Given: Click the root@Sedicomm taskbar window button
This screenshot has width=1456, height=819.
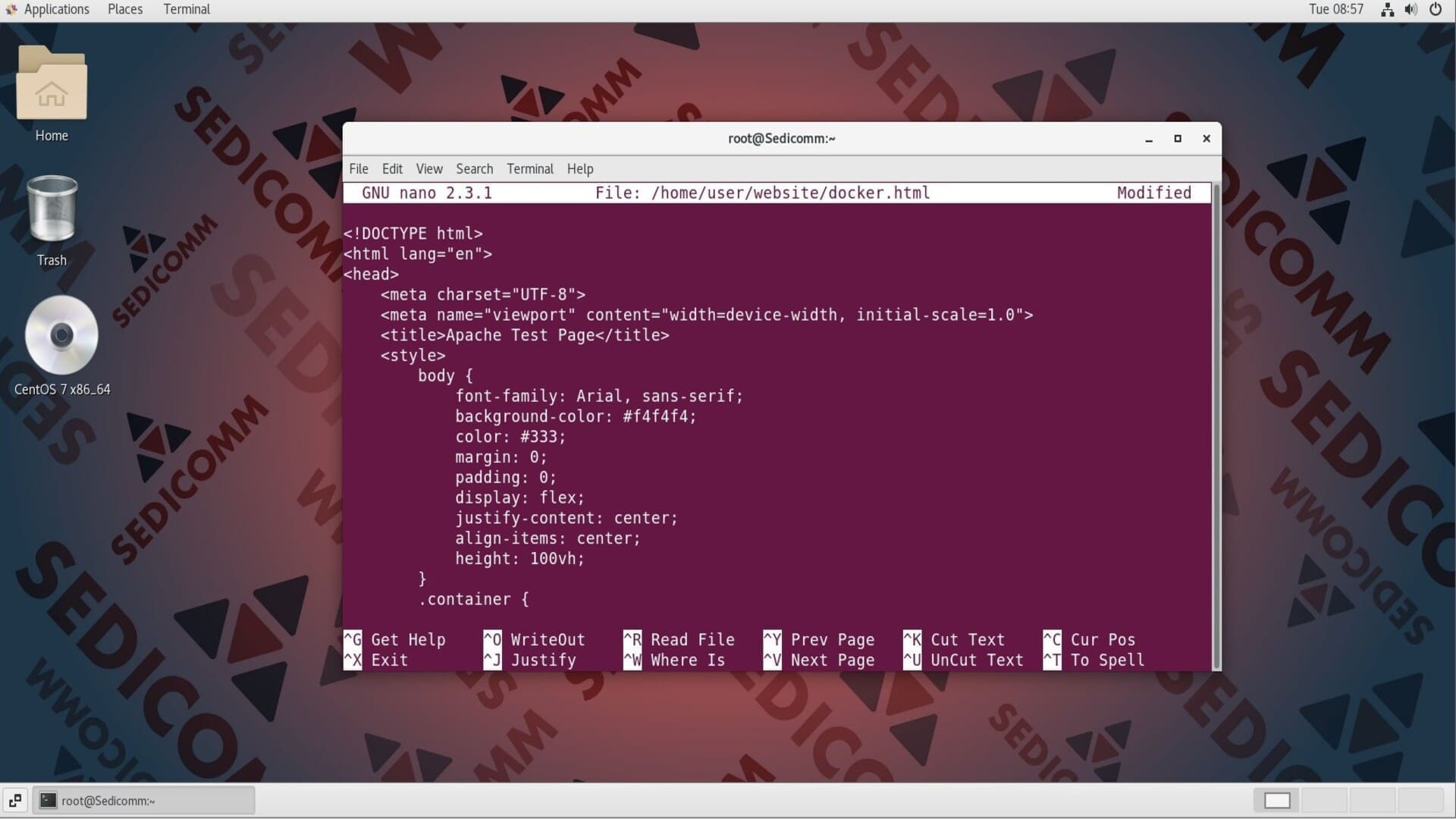Looking at the screenshot, I should pyautogui.click(x=144, y=800).
